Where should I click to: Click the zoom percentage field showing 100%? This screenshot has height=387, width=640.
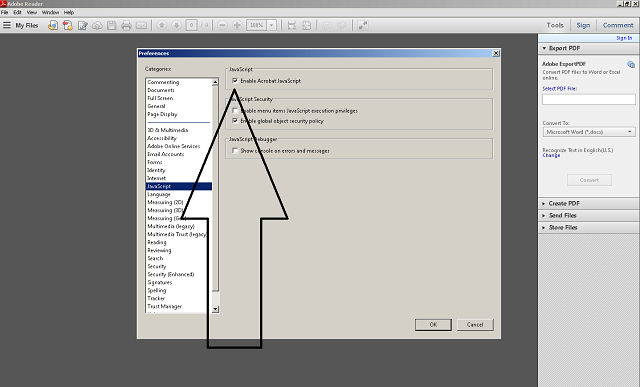pos(257,25)
